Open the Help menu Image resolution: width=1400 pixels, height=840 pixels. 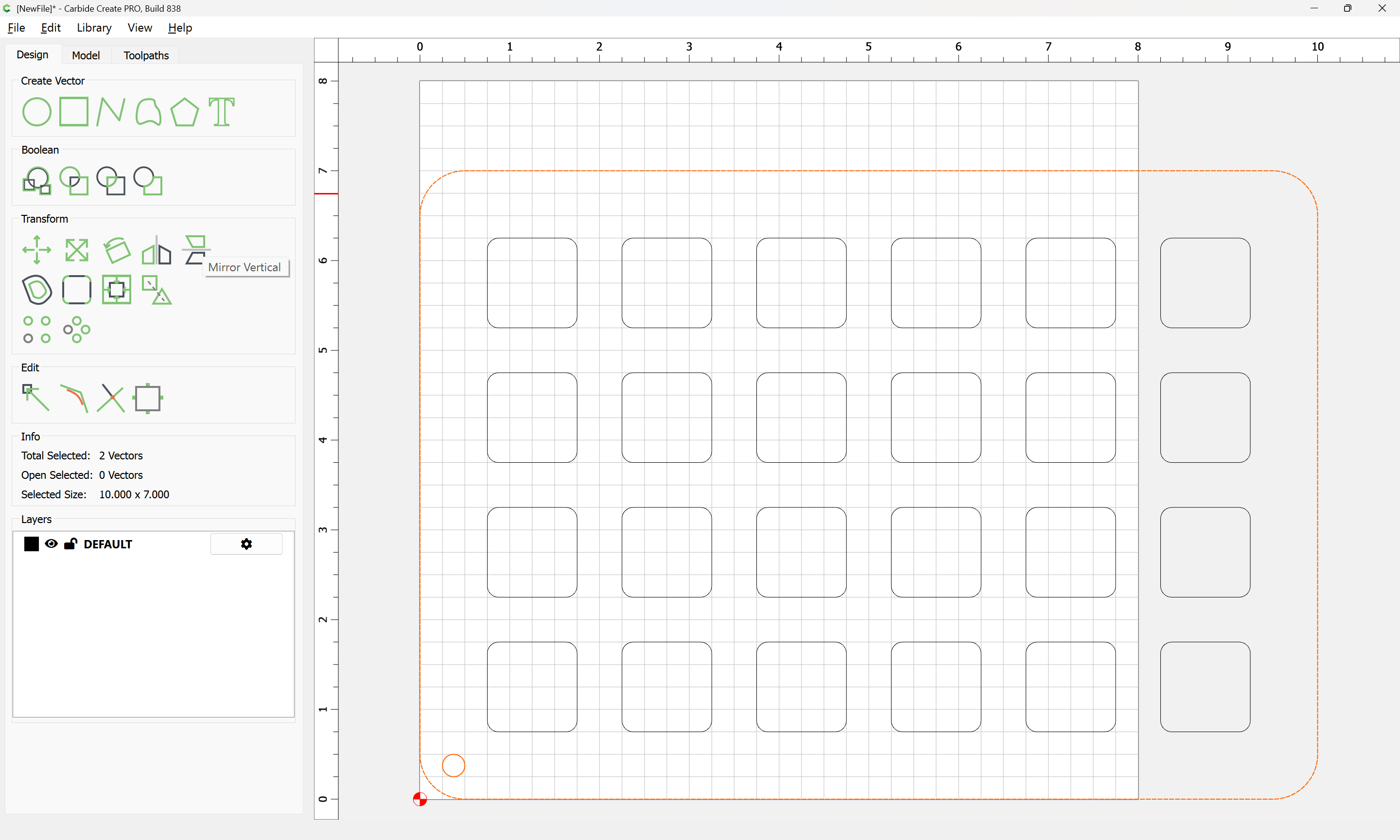coord(179,28)
